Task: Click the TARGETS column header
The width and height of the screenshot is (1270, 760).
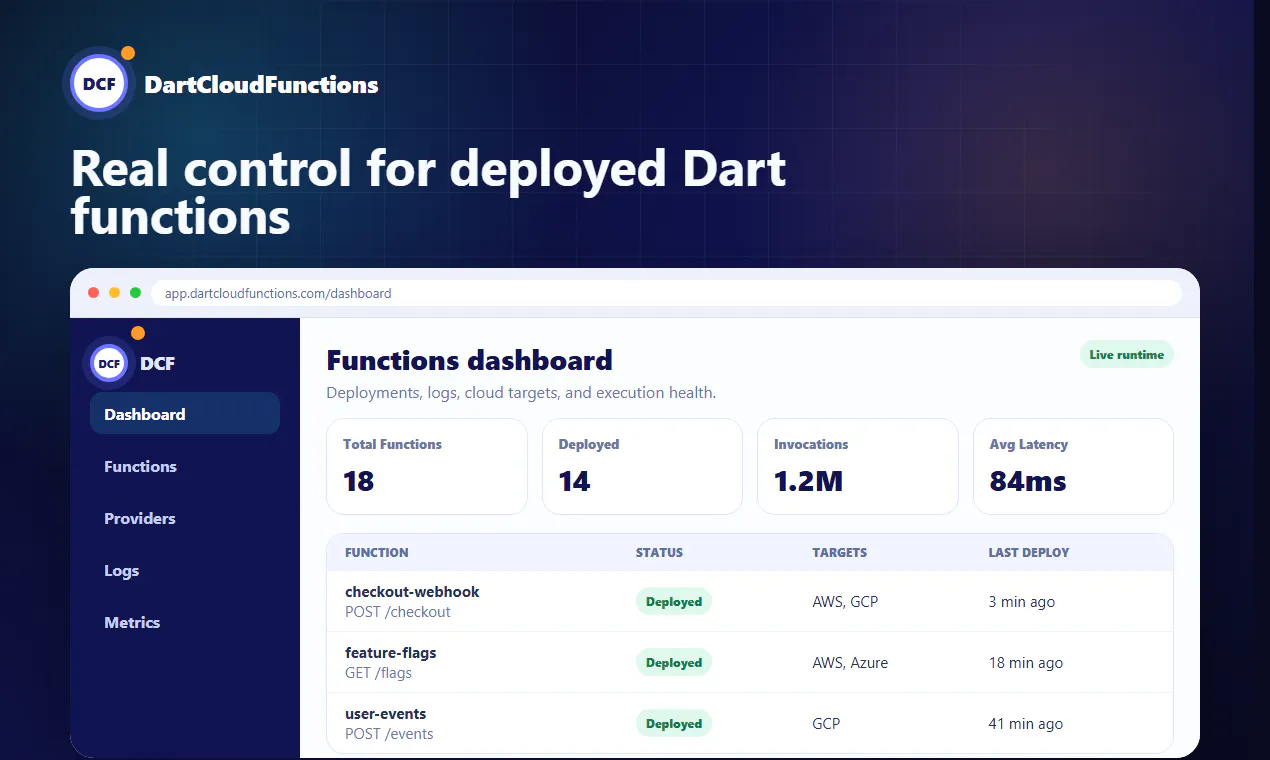Action: pyautogui.click(x=840, y=552)
